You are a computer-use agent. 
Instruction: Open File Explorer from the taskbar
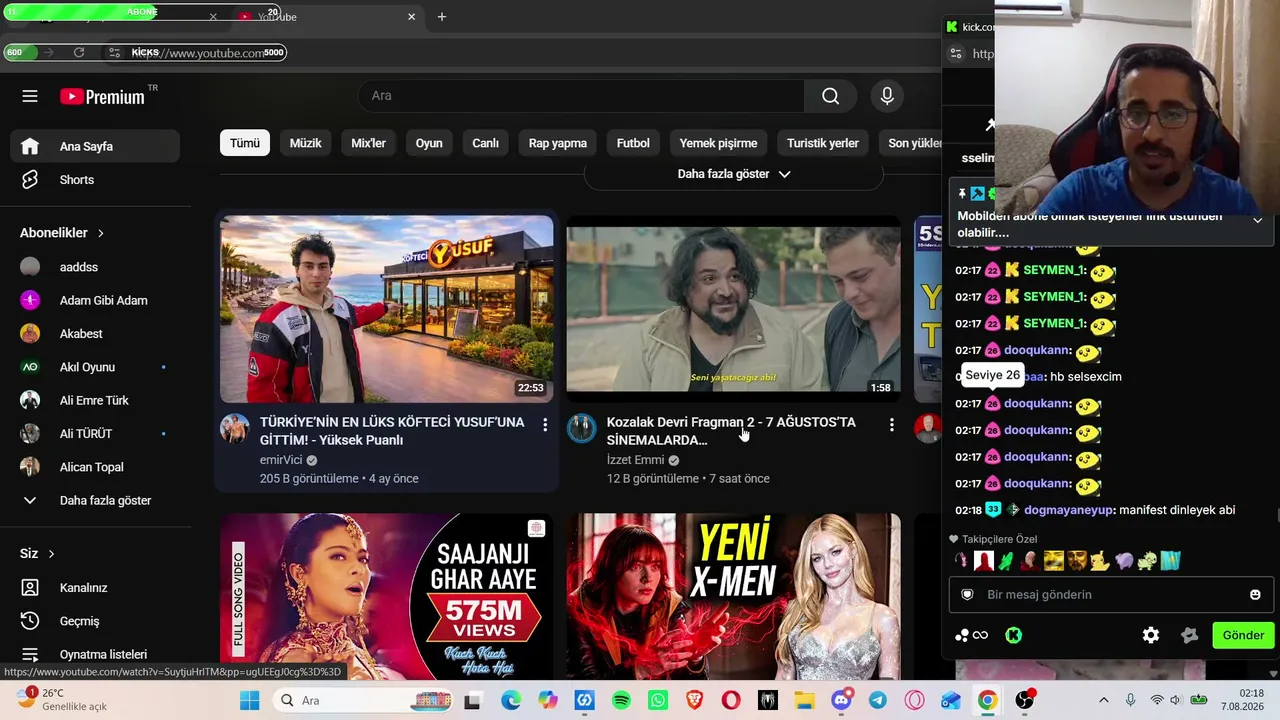click(x=804, y=701)
